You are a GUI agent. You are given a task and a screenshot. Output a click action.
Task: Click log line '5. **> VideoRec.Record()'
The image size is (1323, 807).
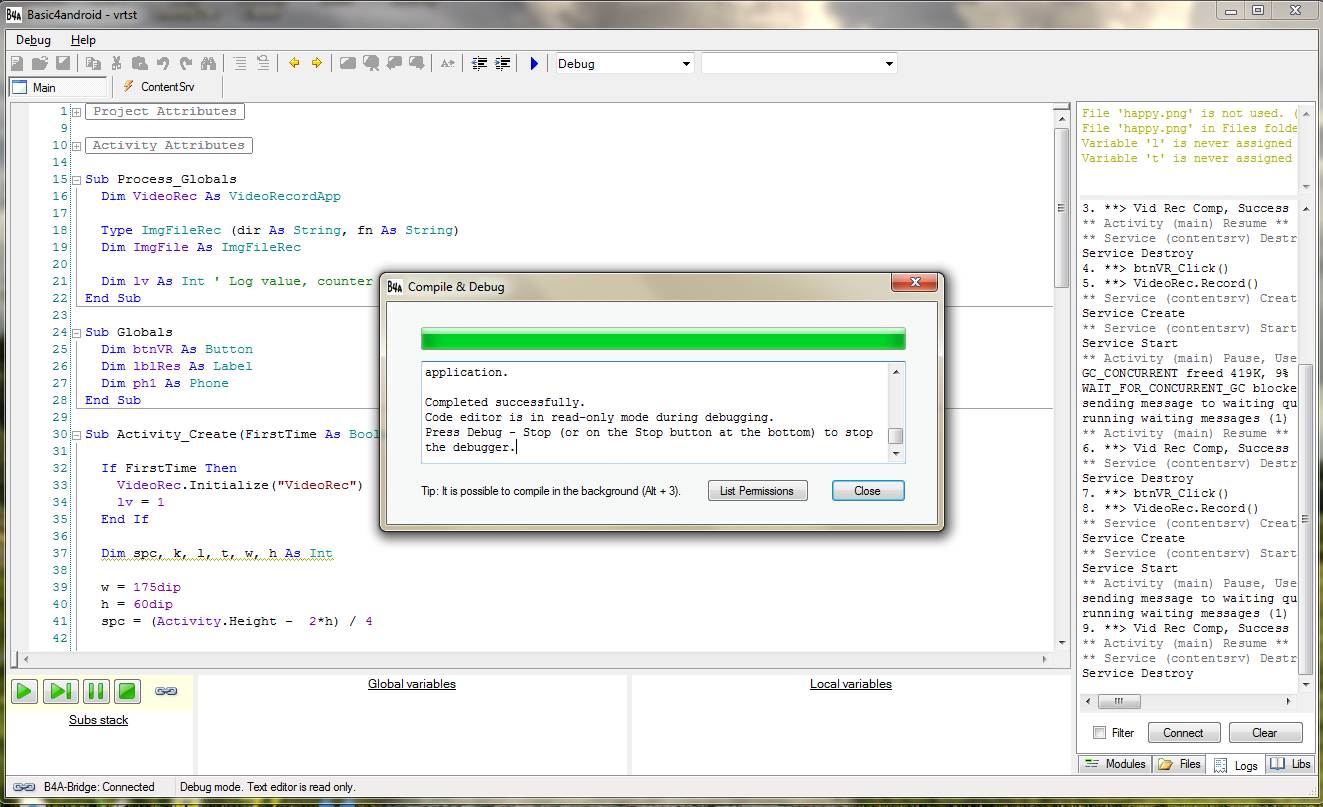[1170, 283]
